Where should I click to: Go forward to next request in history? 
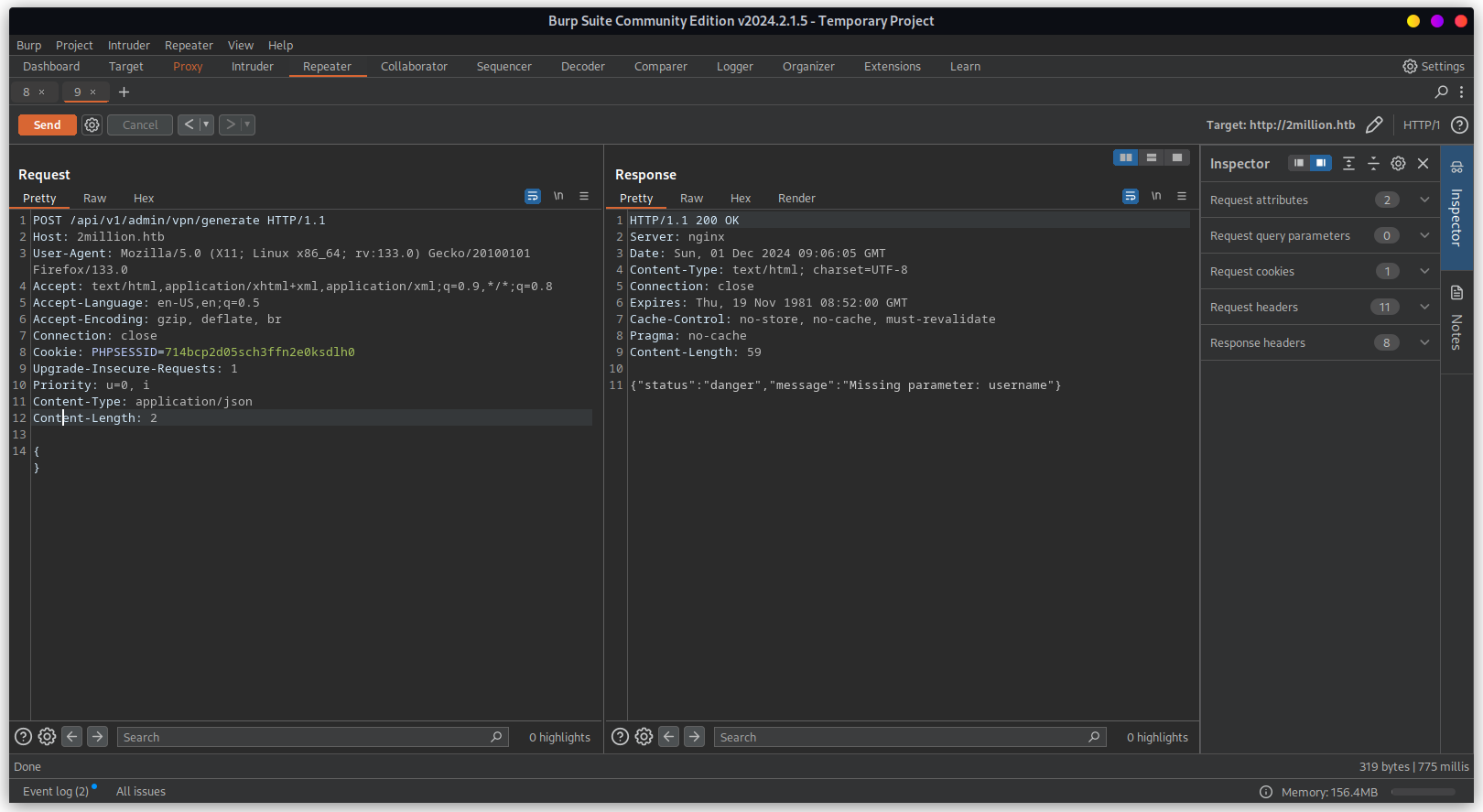(230, 125)
